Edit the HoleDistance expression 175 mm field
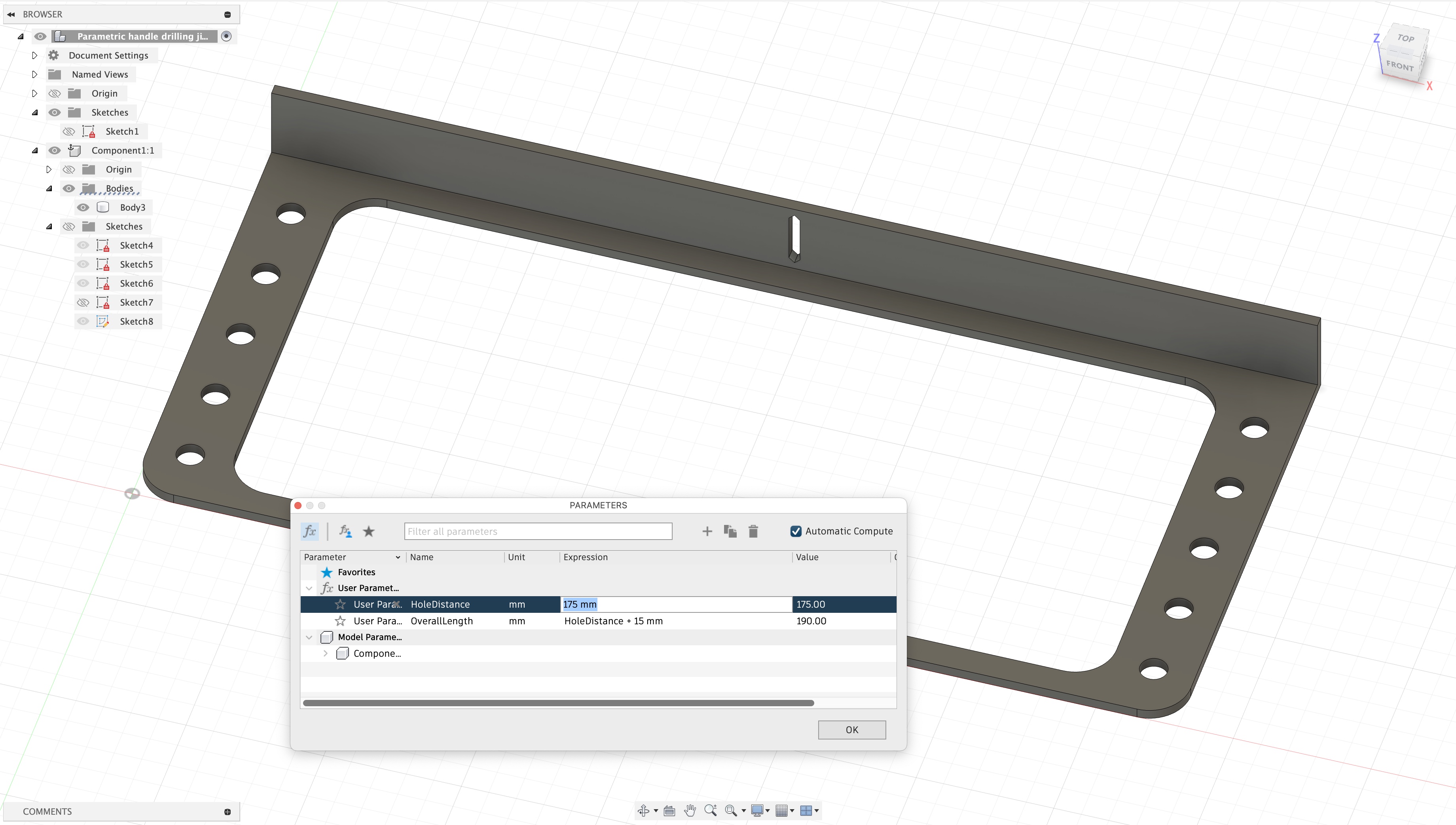The height and width of the screenshot is (825, 1456). tap(676, 604)
